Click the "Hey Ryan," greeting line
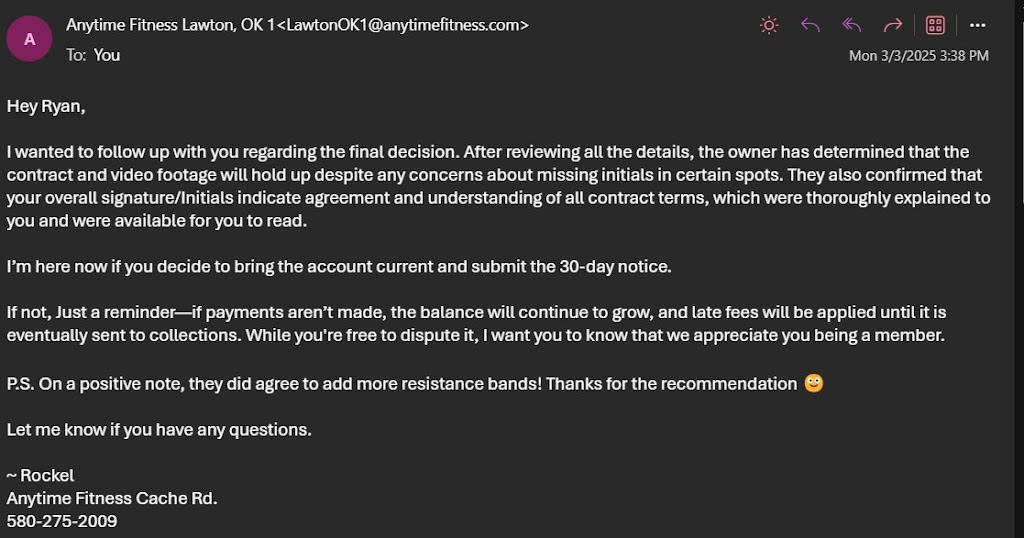The height and width of the screenshot is (538, 1024). 46,106
